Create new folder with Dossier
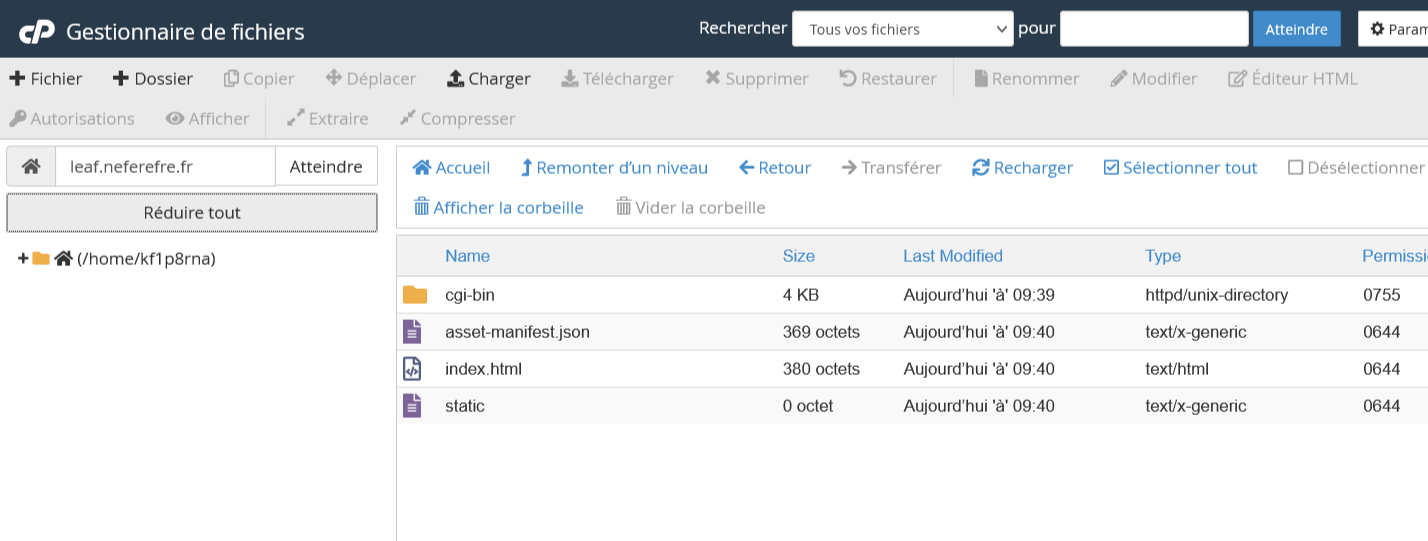This screenshot has width=1428, height=541. 152,79
